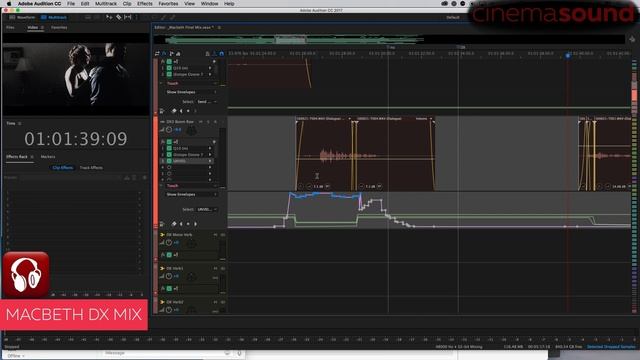Click the blue playhead marker on ruler
The height and width of the screenshot is (360, 640).
(x=567, y=55)
